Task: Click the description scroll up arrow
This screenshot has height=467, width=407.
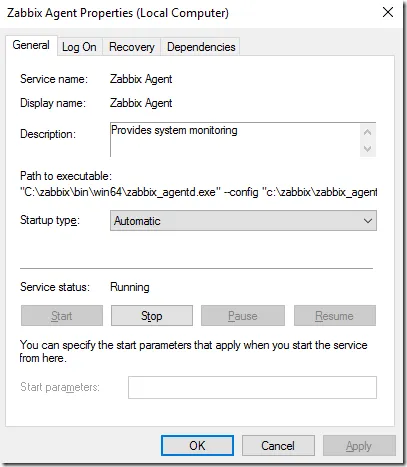Action: click(x=368, y=132)
